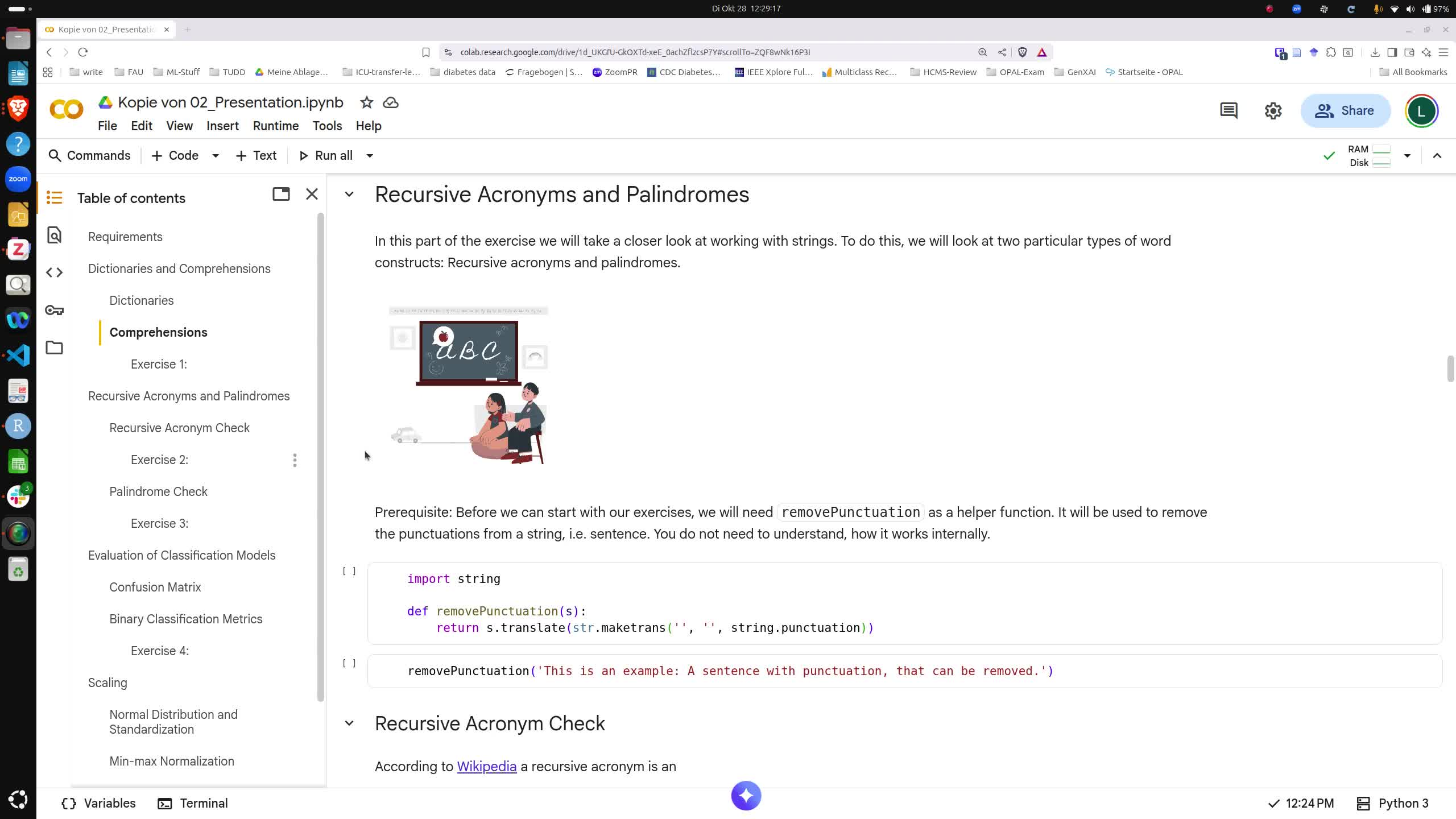Expand the Run all dropdown arrow
Screen dimensions: 1456x819
pyautogui.click(x=370, y=155)
